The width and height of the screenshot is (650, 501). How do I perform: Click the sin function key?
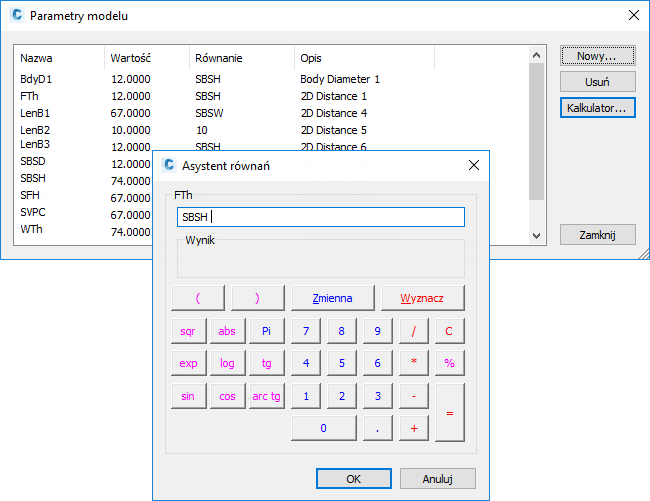click(188, 396)
